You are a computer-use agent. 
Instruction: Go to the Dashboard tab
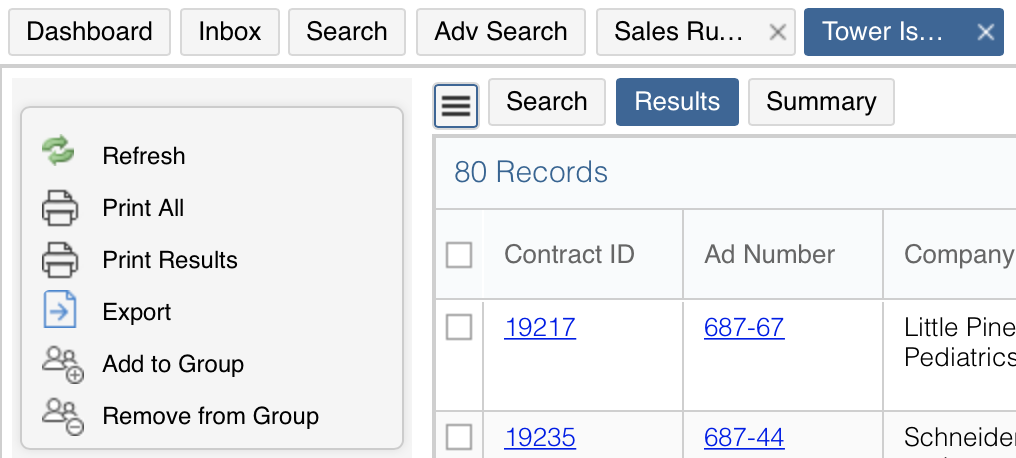[x=89, y=32]
